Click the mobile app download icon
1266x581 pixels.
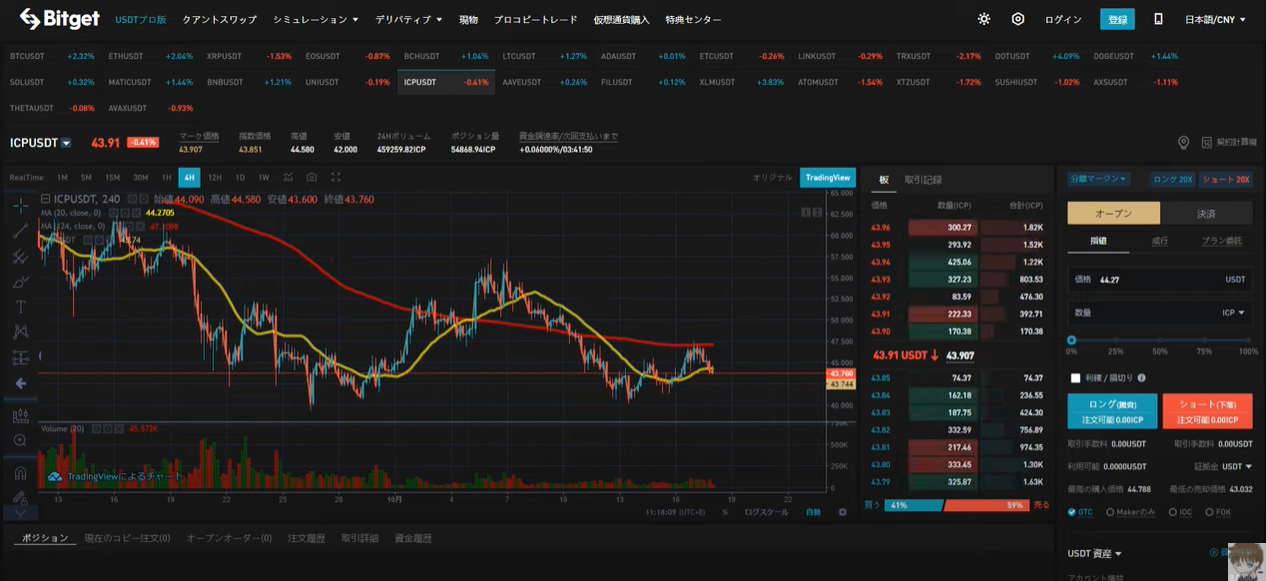pos(1158,19)
